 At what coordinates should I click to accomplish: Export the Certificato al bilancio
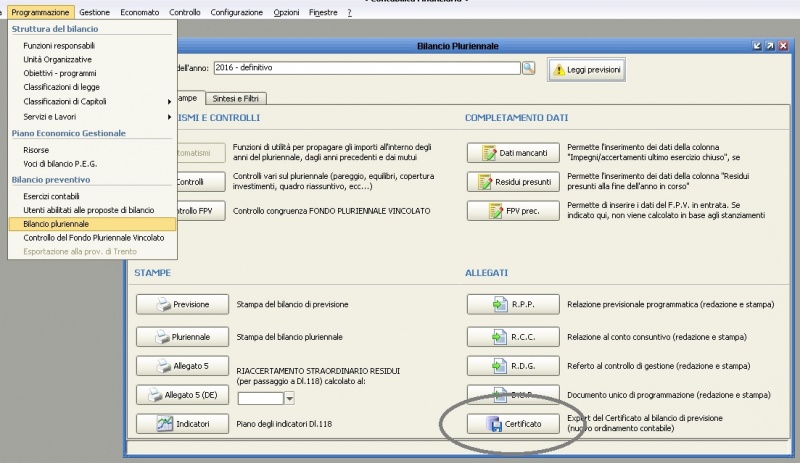(513, 424)
